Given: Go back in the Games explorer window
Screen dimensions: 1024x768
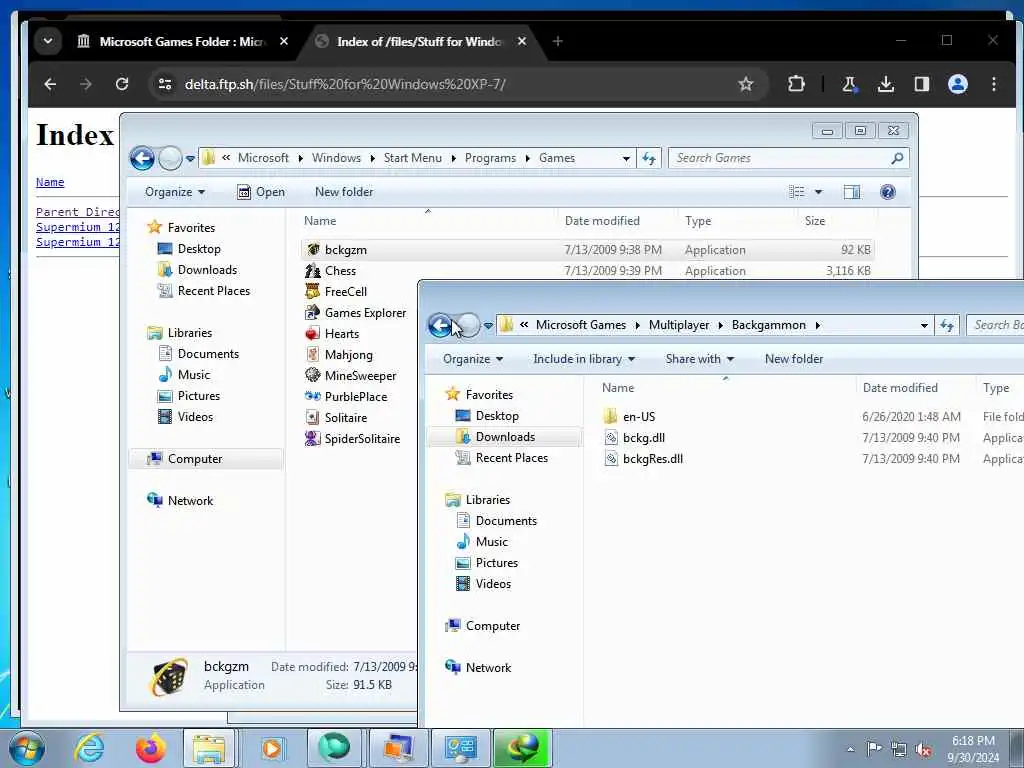Looking at the screenshot, I should pyautogui.click(x=142, y=158).
